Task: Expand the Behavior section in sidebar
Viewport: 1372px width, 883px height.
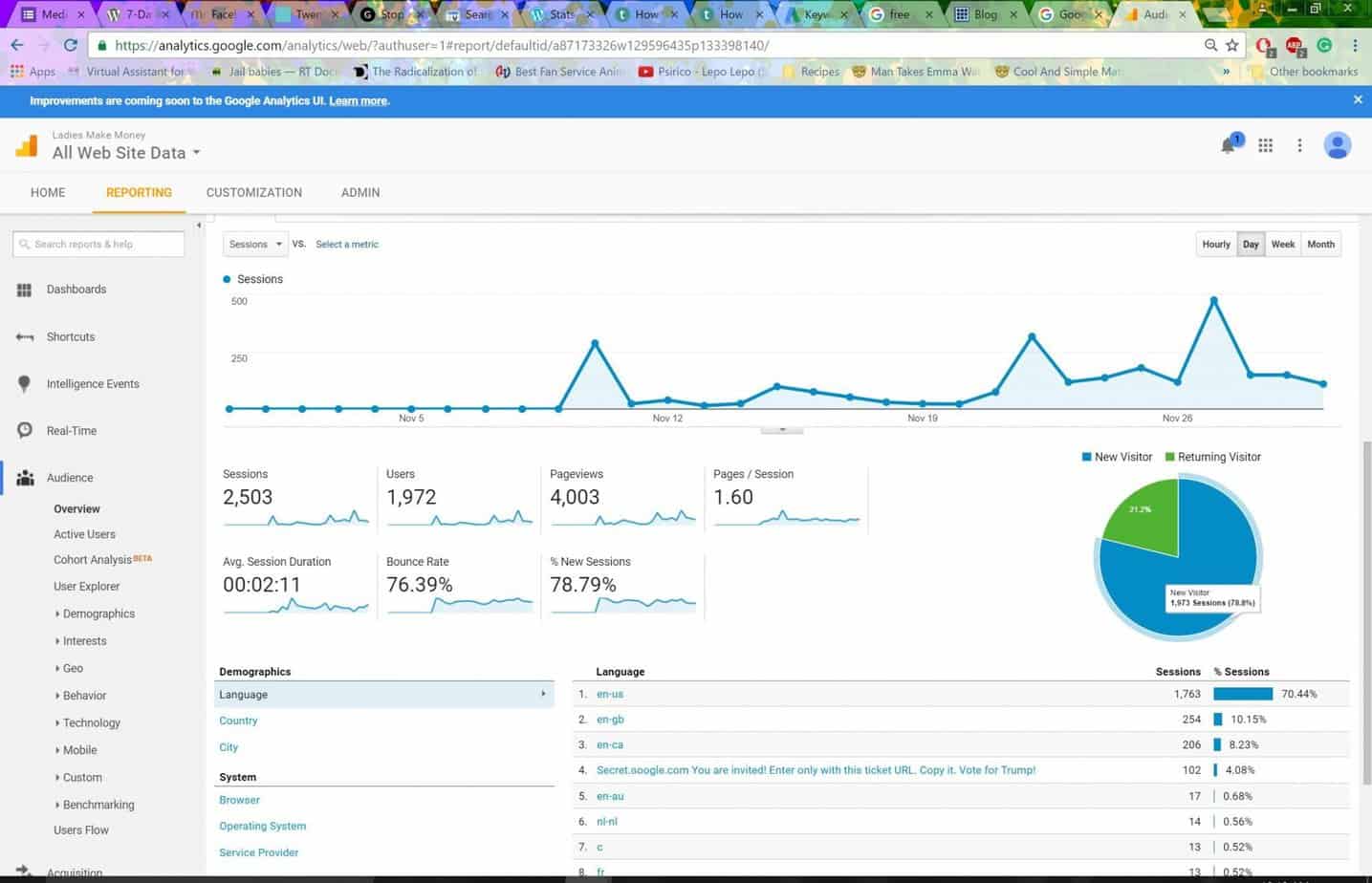Action: (81, 696)
